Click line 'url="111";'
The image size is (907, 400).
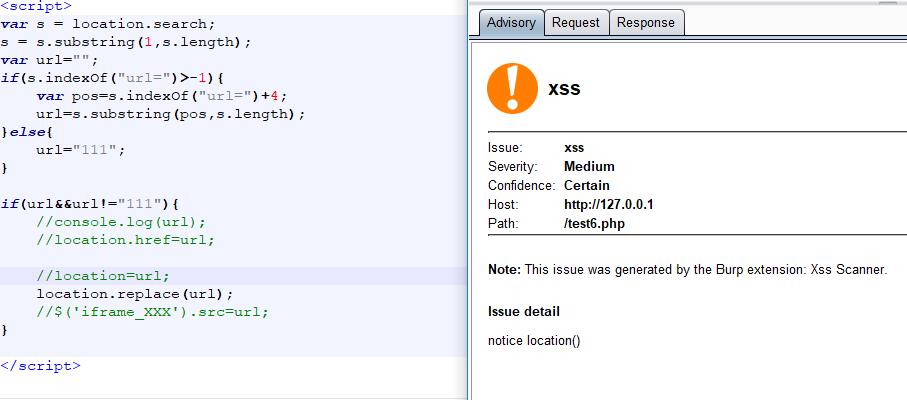pos(80,150)
